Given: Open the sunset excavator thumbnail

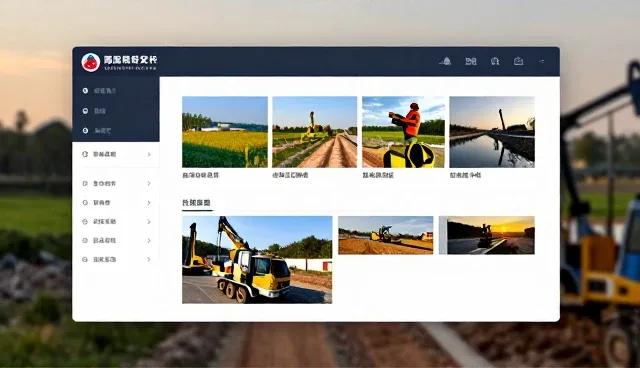Looking at the screenshot, I should pos(487,235).
